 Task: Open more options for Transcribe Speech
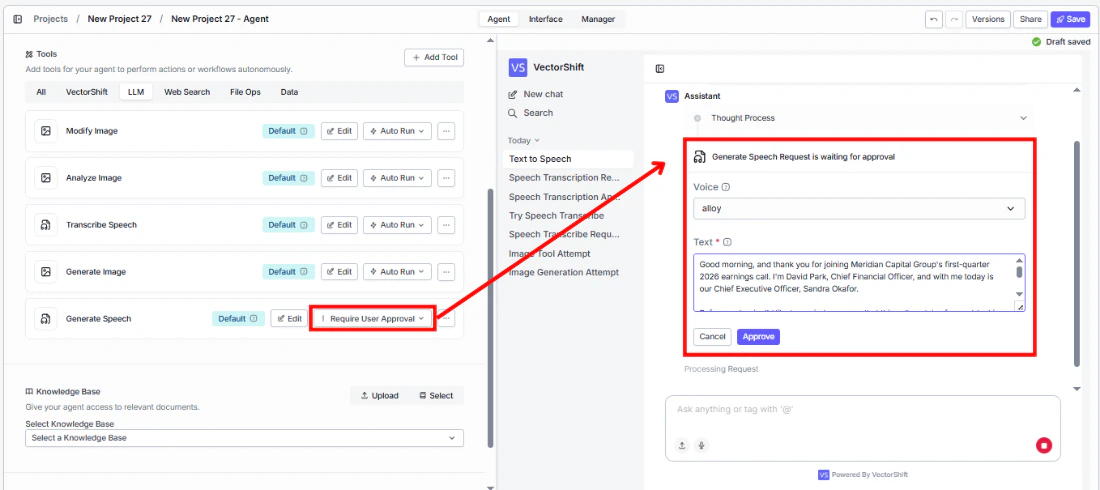(x=446, y=225)
